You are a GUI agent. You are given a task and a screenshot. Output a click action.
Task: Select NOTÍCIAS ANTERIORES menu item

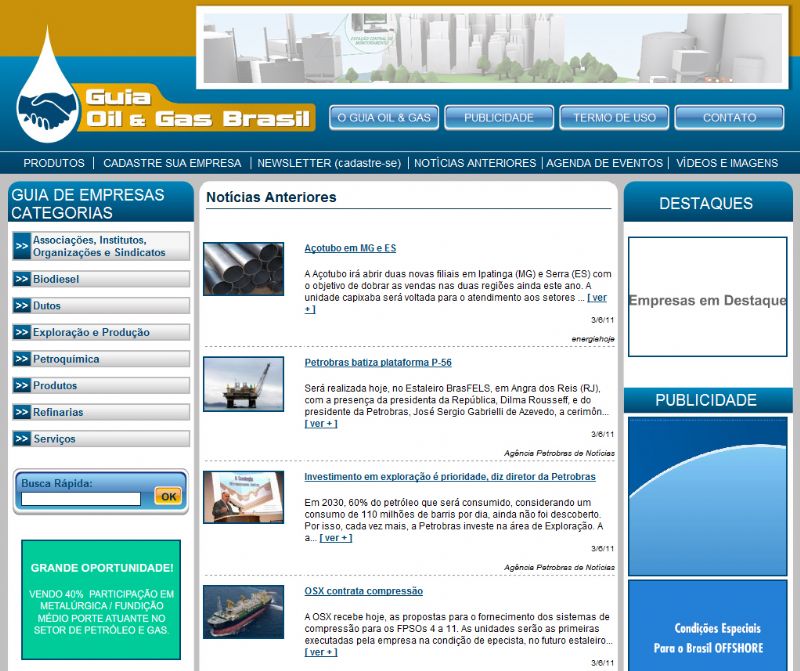pos(475,163)
